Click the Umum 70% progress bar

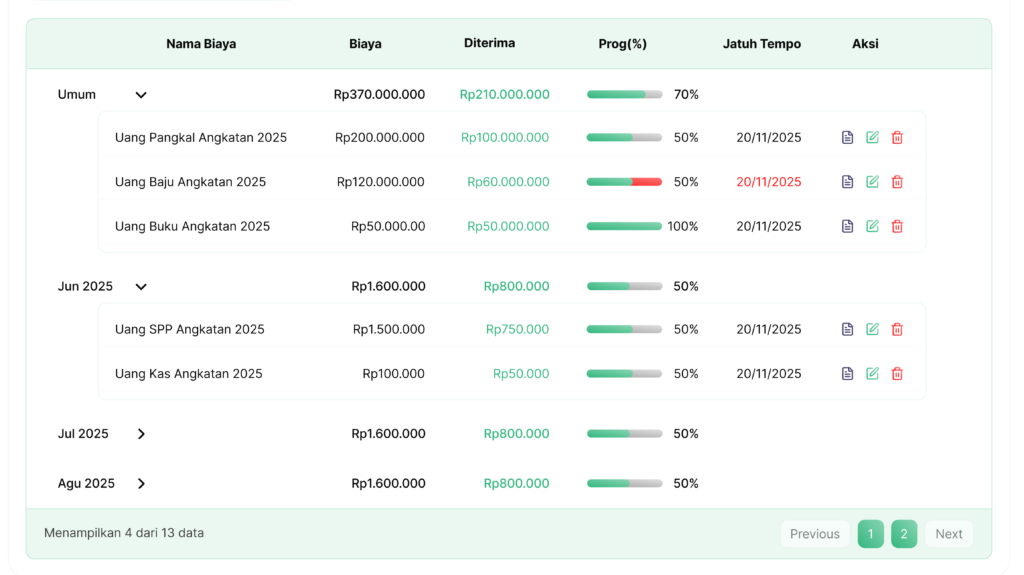(x=624, y=95)
